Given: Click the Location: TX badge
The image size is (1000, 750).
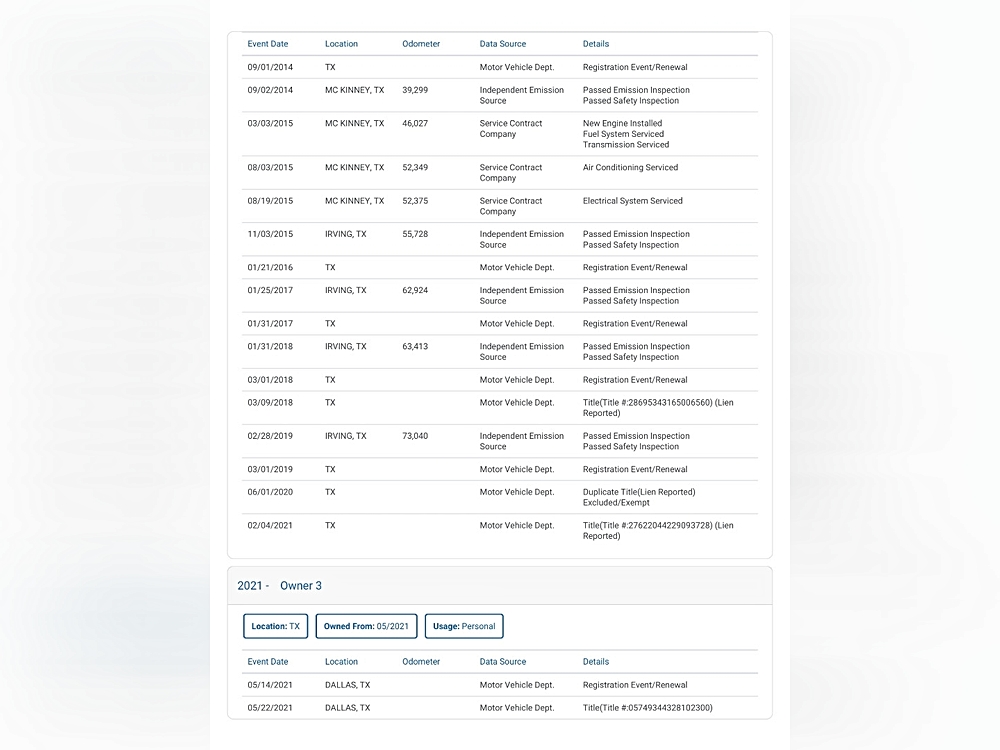Looking at the screenshot, I should [275, 626].
